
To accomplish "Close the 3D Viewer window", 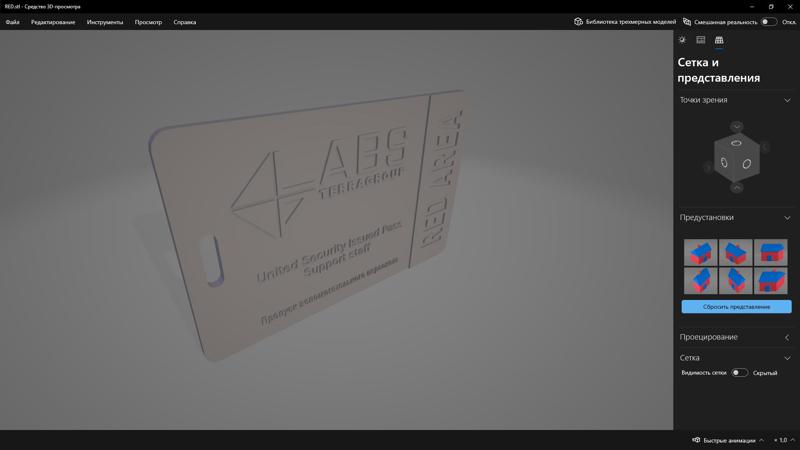I will (x=790, y=7).
